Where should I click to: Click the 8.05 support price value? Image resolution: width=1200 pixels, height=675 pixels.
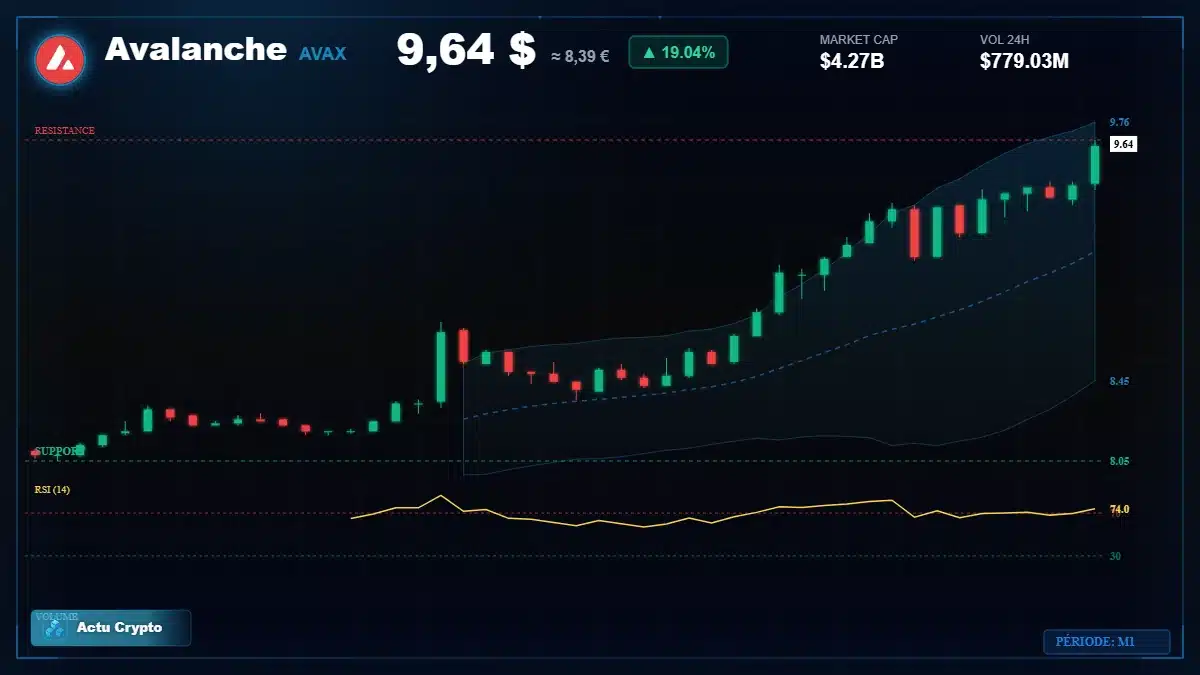[x=1119, y=461]
